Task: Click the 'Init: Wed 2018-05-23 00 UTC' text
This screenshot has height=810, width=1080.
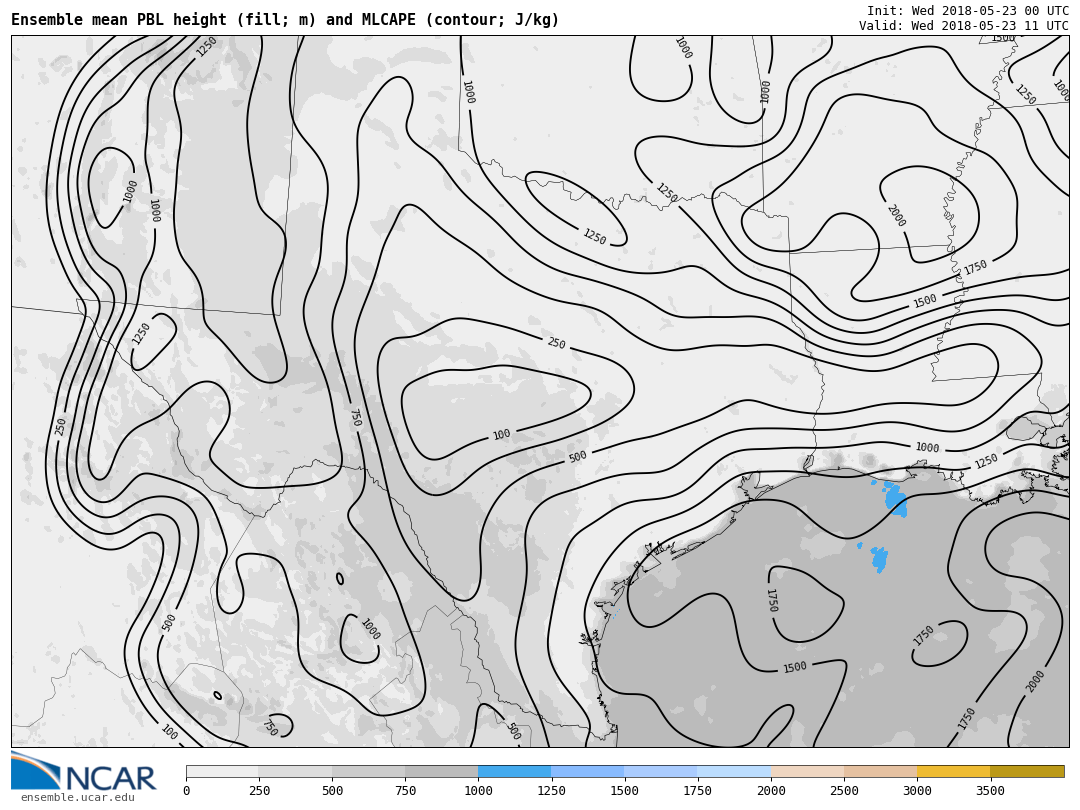Action: pyautogui.click(x=968, y=10)
